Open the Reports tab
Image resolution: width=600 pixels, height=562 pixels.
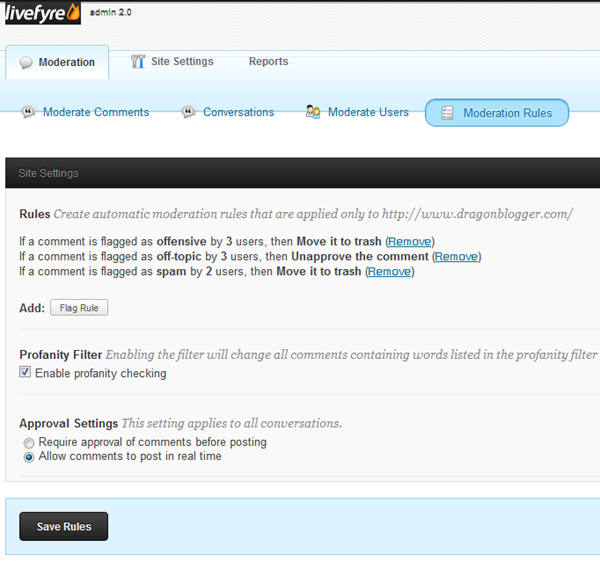269,61
